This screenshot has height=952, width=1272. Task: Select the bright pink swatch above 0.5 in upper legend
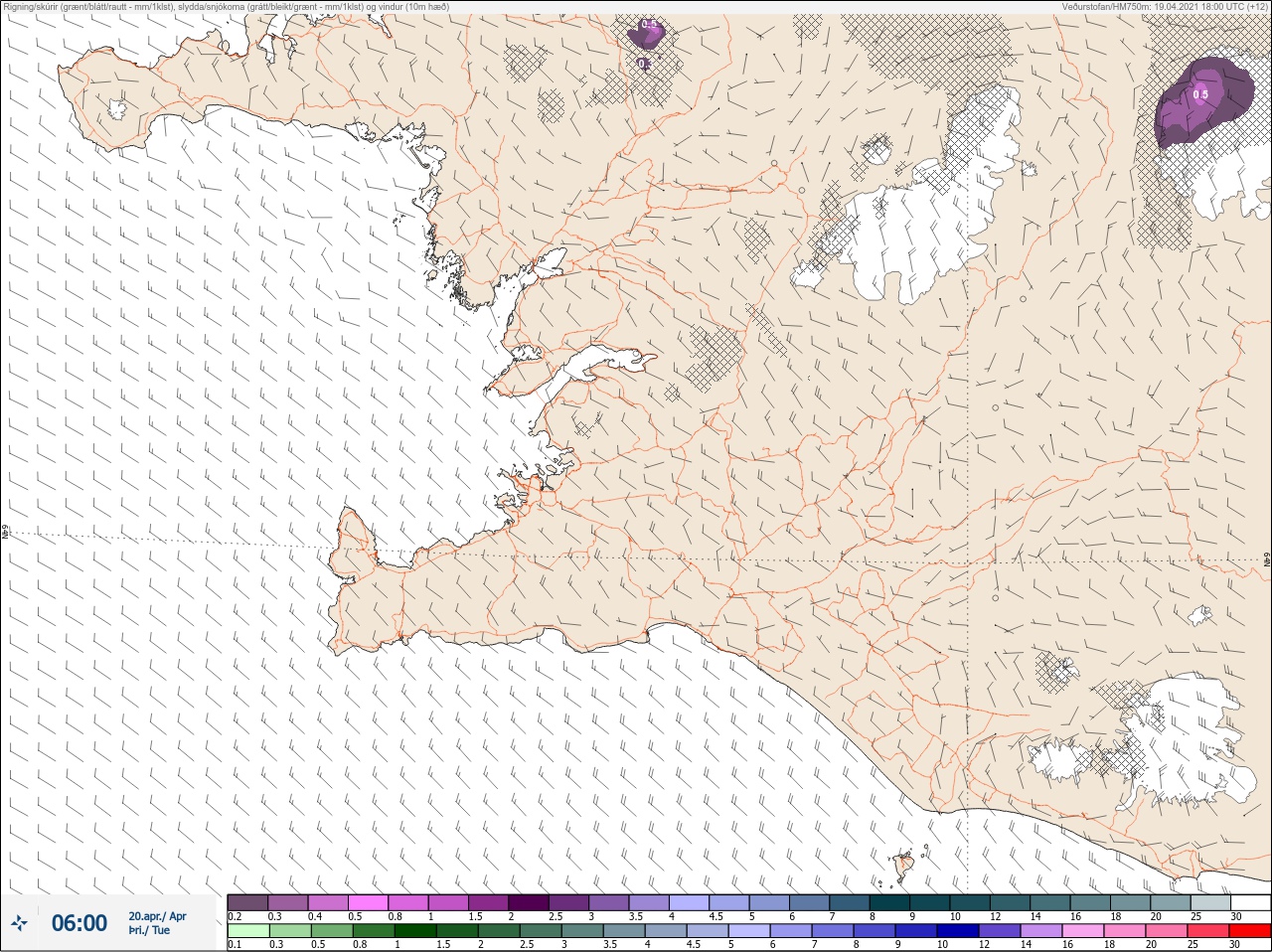pyautogui.click(x=369, y=901)
